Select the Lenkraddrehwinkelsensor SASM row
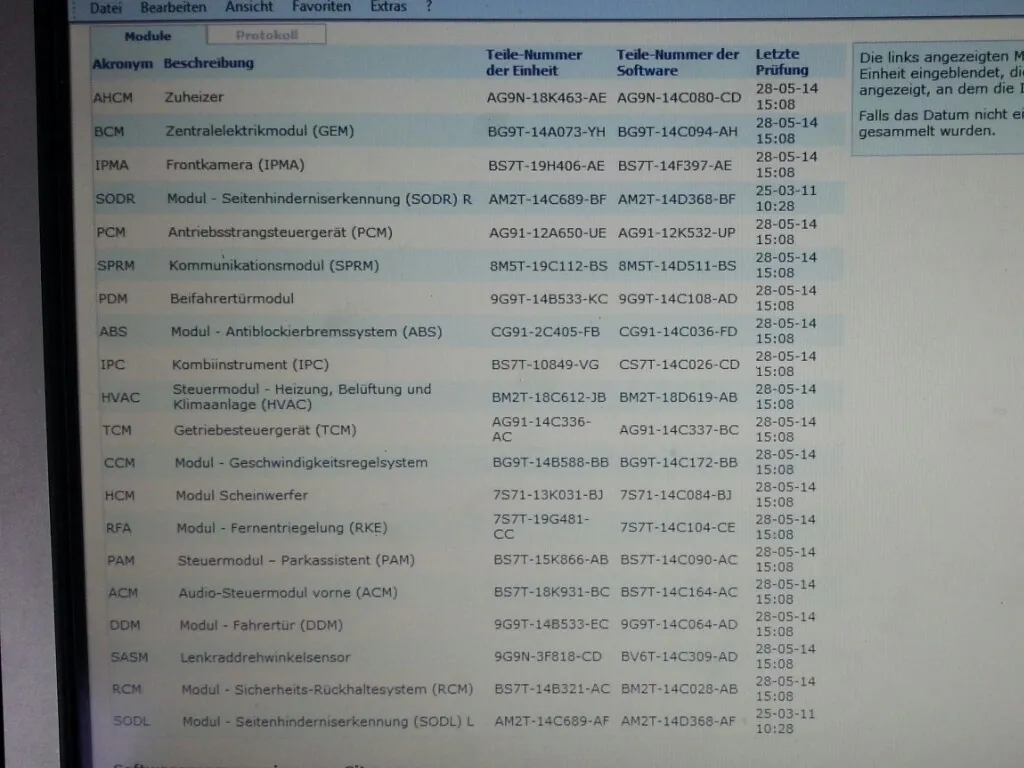Image resolution: width=1024 pixels, height=768 pixels. (265, 657)
